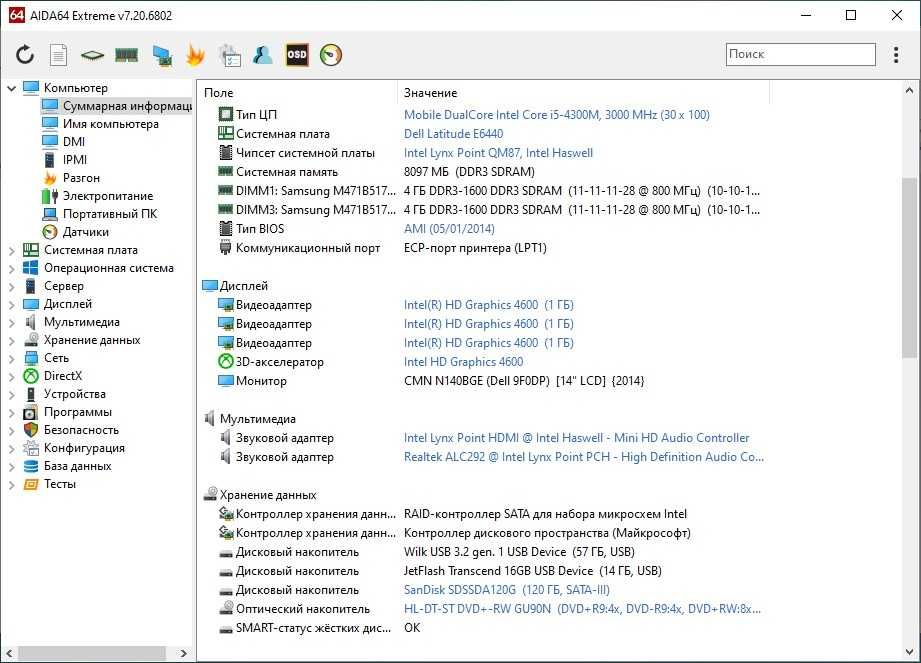The height and width of the screenshot is (663, 921).
Task: Launch the flame stability test icon
Action: 195,55
